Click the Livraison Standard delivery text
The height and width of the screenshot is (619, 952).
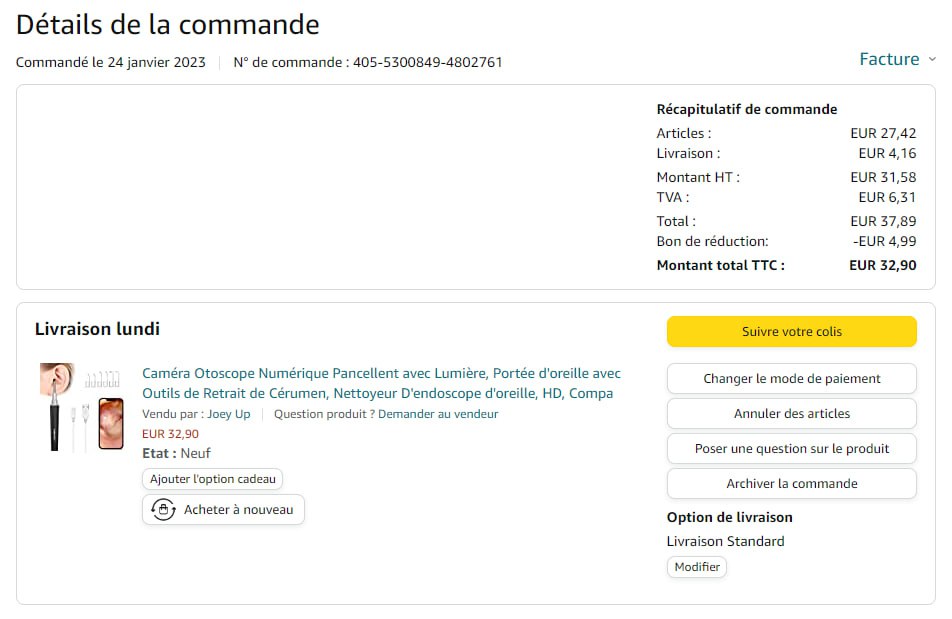[x=725, y=542]
